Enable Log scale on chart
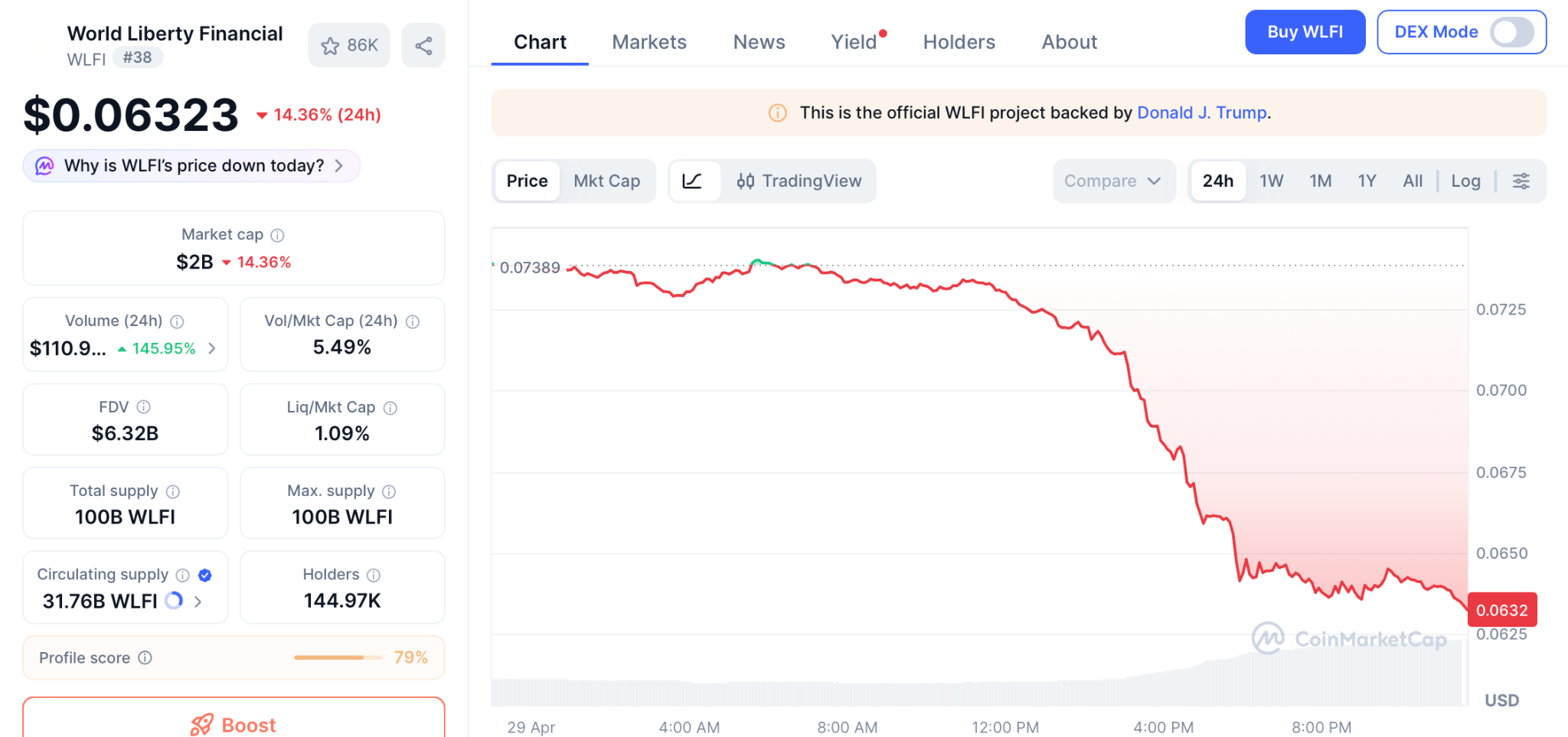Viewport: 1568px width, 737px height. [x=1465, y=181]
